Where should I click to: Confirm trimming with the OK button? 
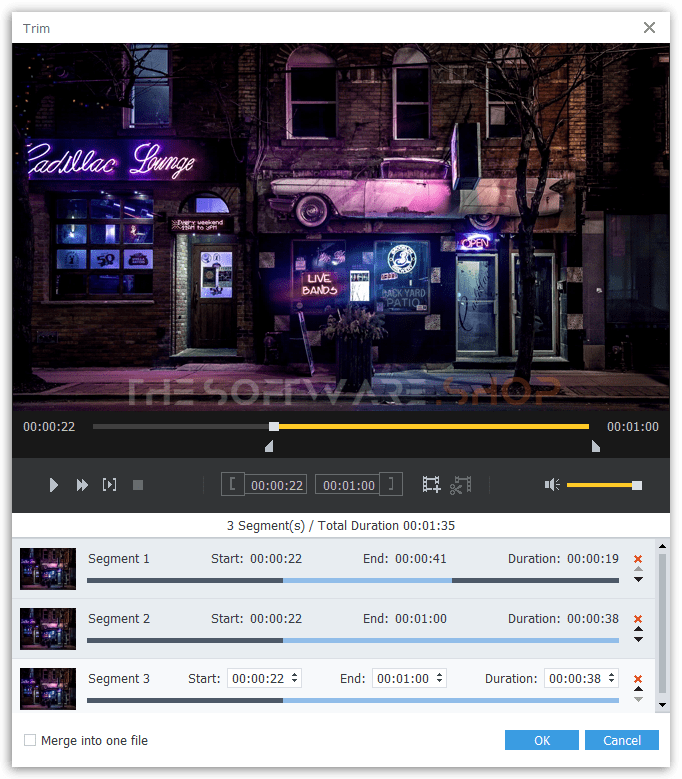(x=541, y=741)
